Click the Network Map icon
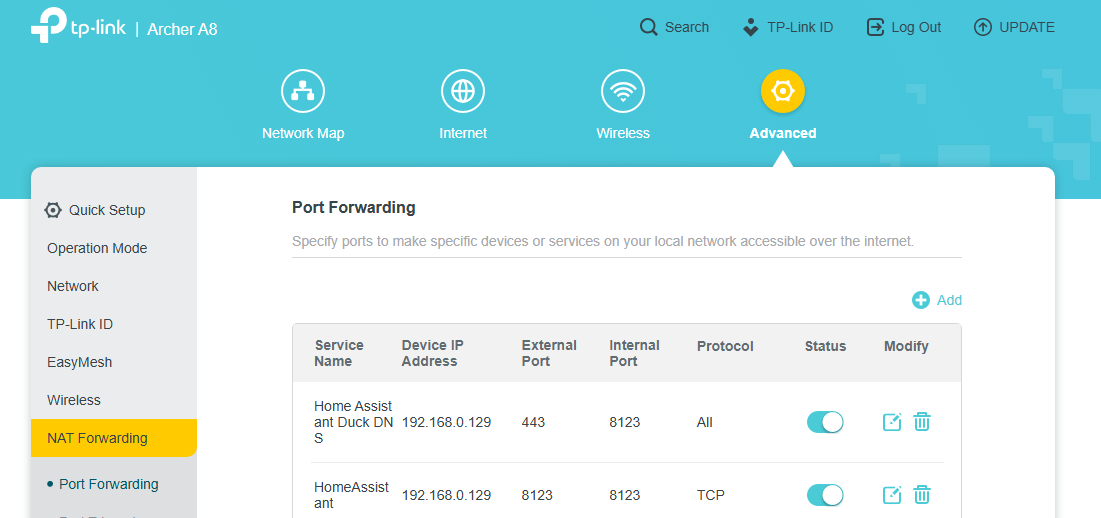 [x=303, y=91]
